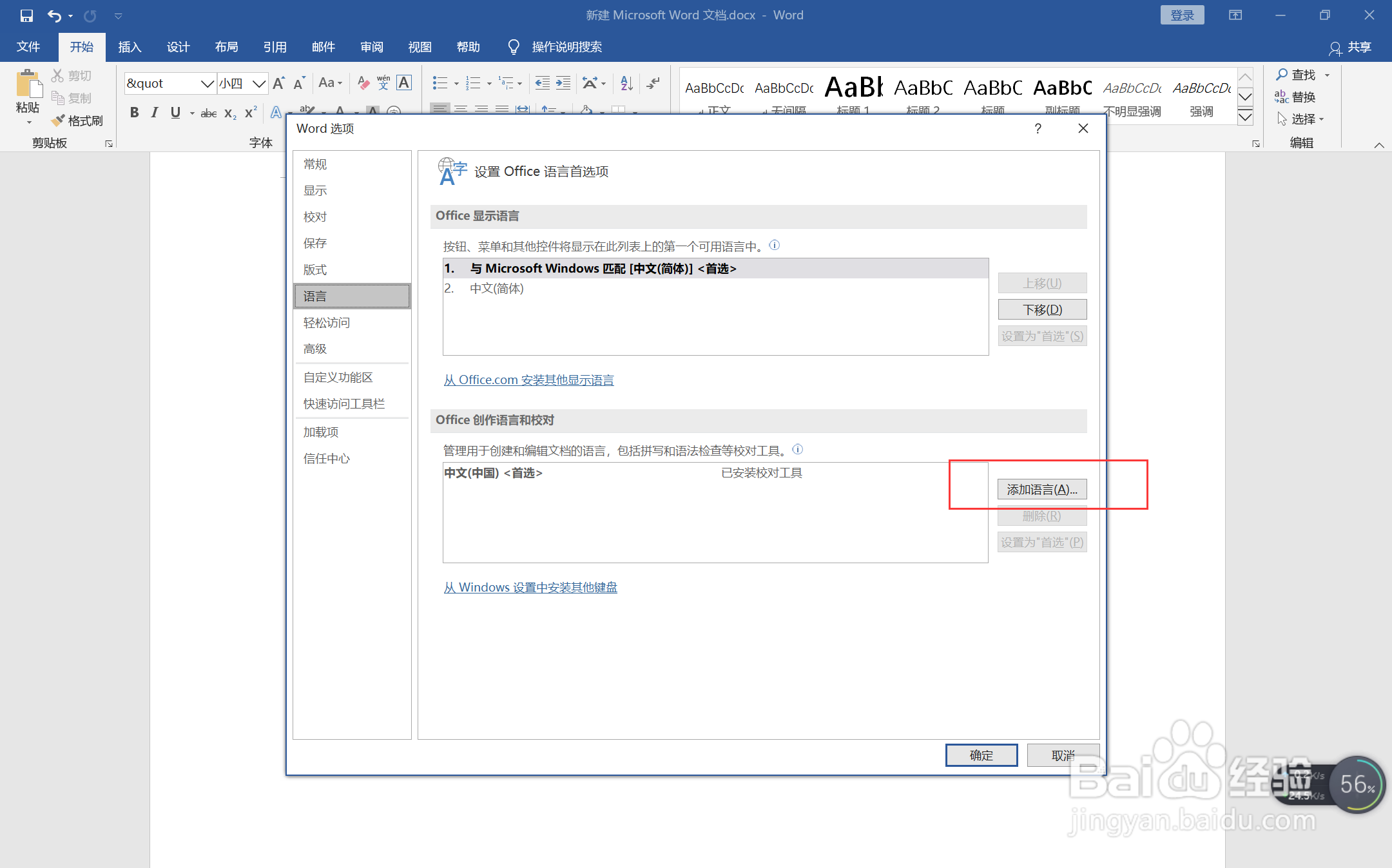This screenshot has height=868, width=1392.
Task: Switch to the 插入 (Insert) tab
Action: point(130,47)
